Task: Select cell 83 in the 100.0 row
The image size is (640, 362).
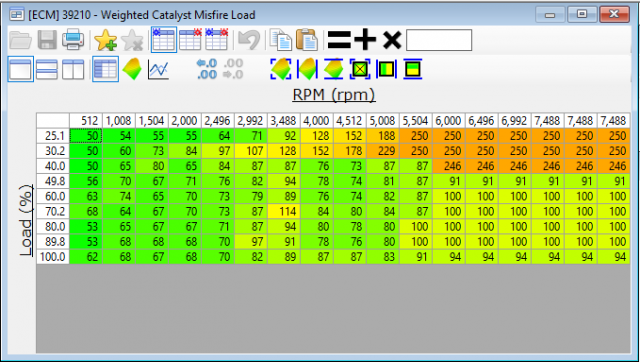Action: 382,257
